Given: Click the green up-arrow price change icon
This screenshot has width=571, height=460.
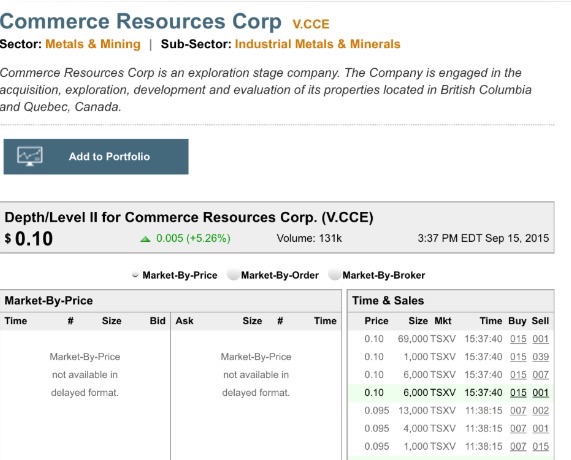Looking at the screenshot, I should 145,239.
